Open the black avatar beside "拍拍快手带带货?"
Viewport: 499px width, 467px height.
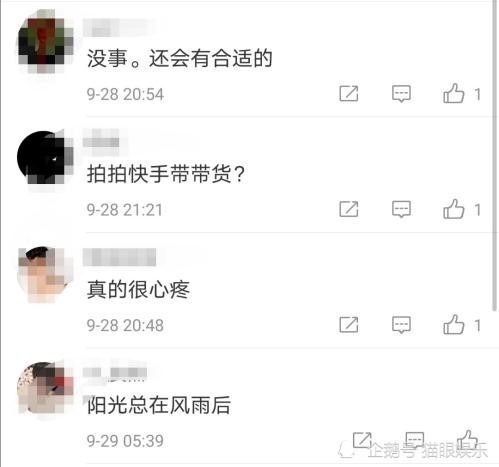46,157
